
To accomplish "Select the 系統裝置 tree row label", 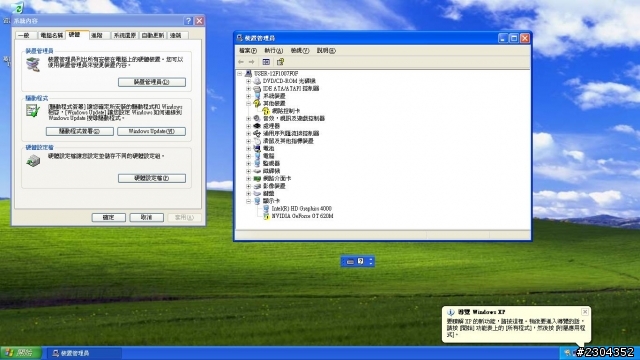I will 274,96.
